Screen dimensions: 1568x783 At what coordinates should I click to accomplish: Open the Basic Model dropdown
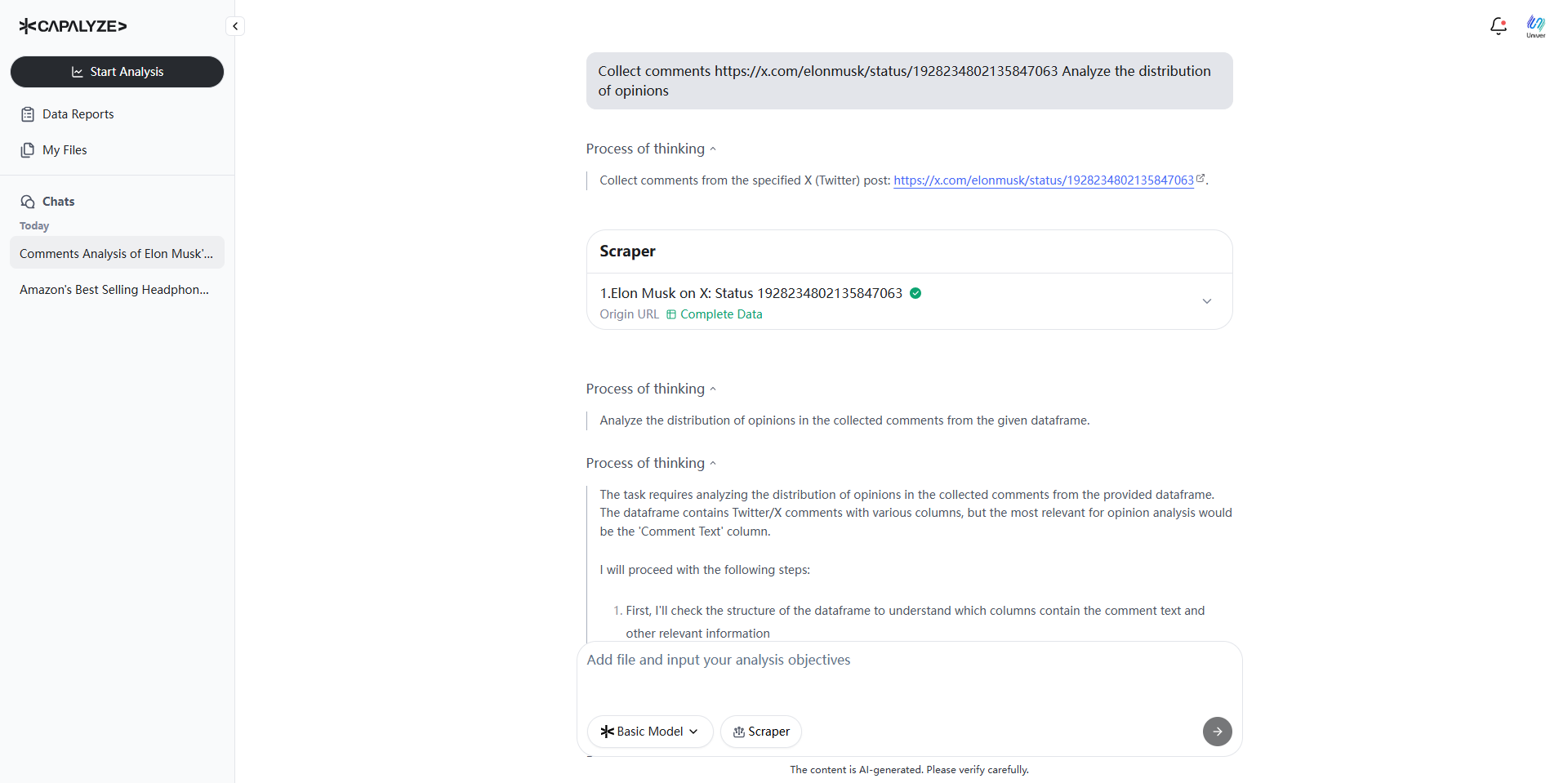pyautogui.click(x=650, y=732)
